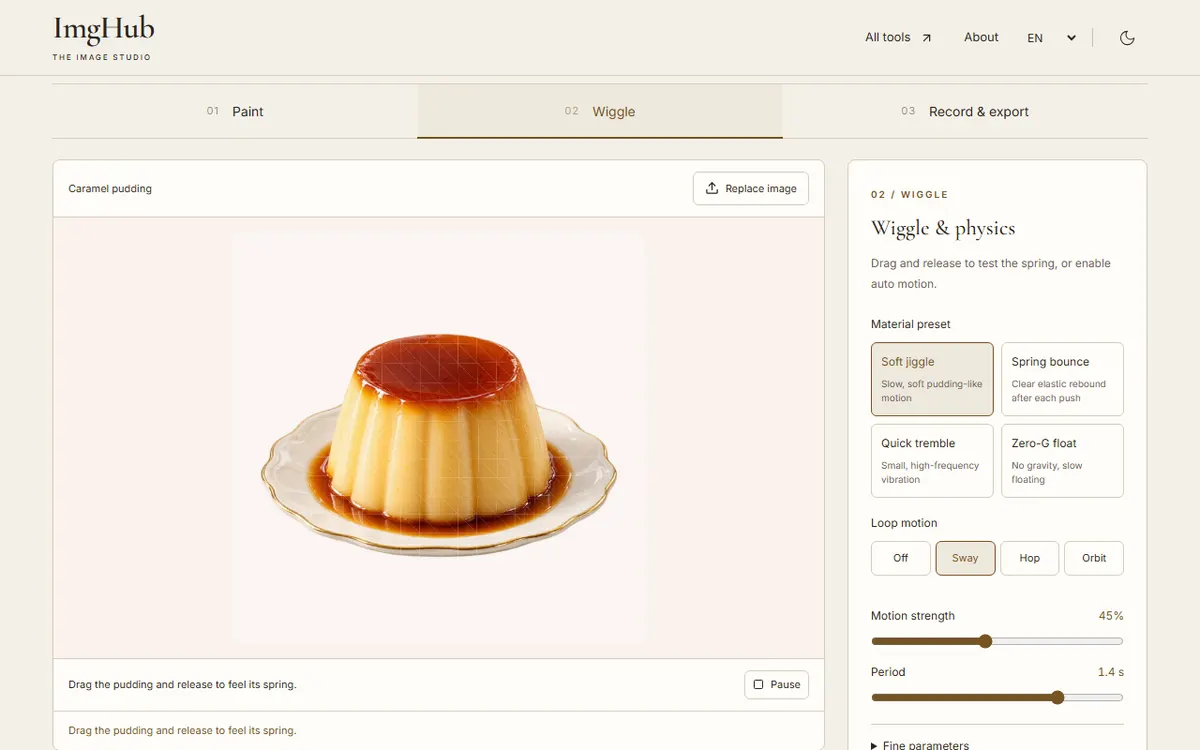Click the caramel pudding image preview
1200x750 pixels.
tap(439, 438)
